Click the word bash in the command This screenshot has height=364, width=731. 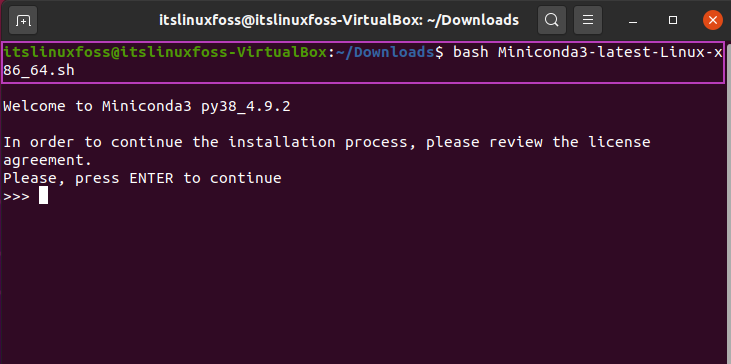470,52
